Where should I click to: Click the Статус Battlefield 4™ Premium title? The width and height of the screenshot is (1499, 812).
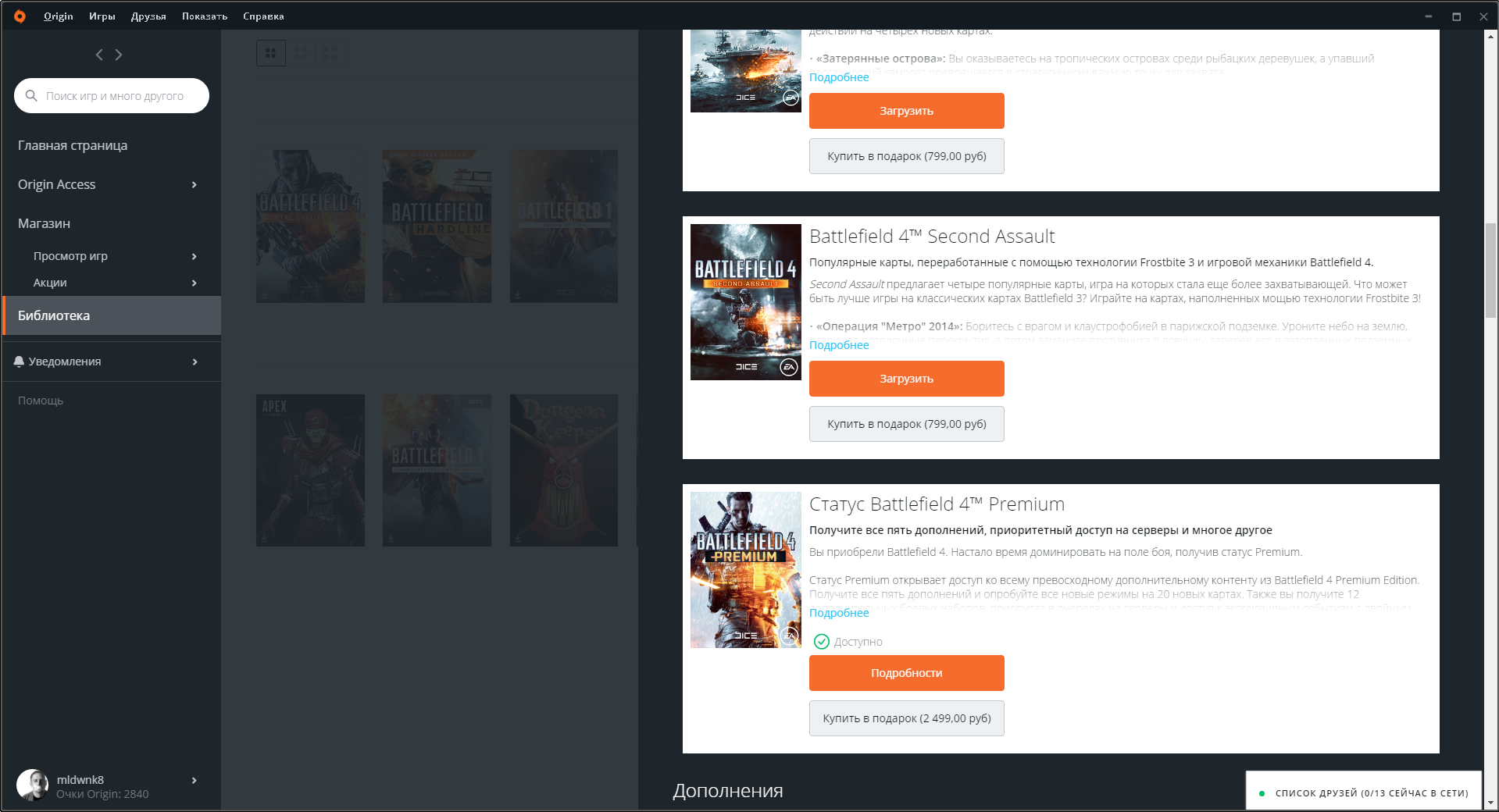(937, 504)
